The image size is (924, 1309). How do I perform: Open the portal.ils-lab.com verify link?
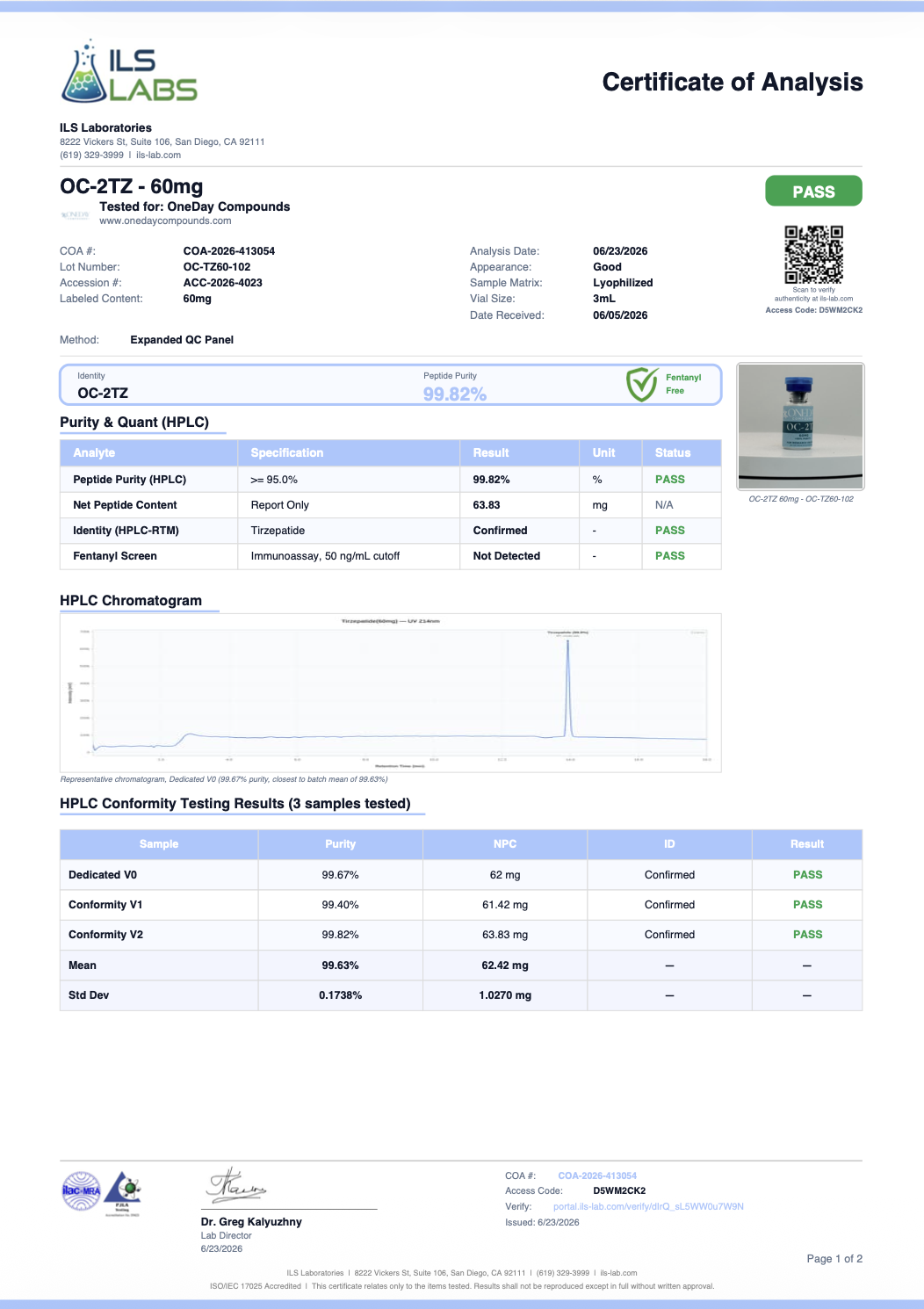click(x=648, y=1207)
